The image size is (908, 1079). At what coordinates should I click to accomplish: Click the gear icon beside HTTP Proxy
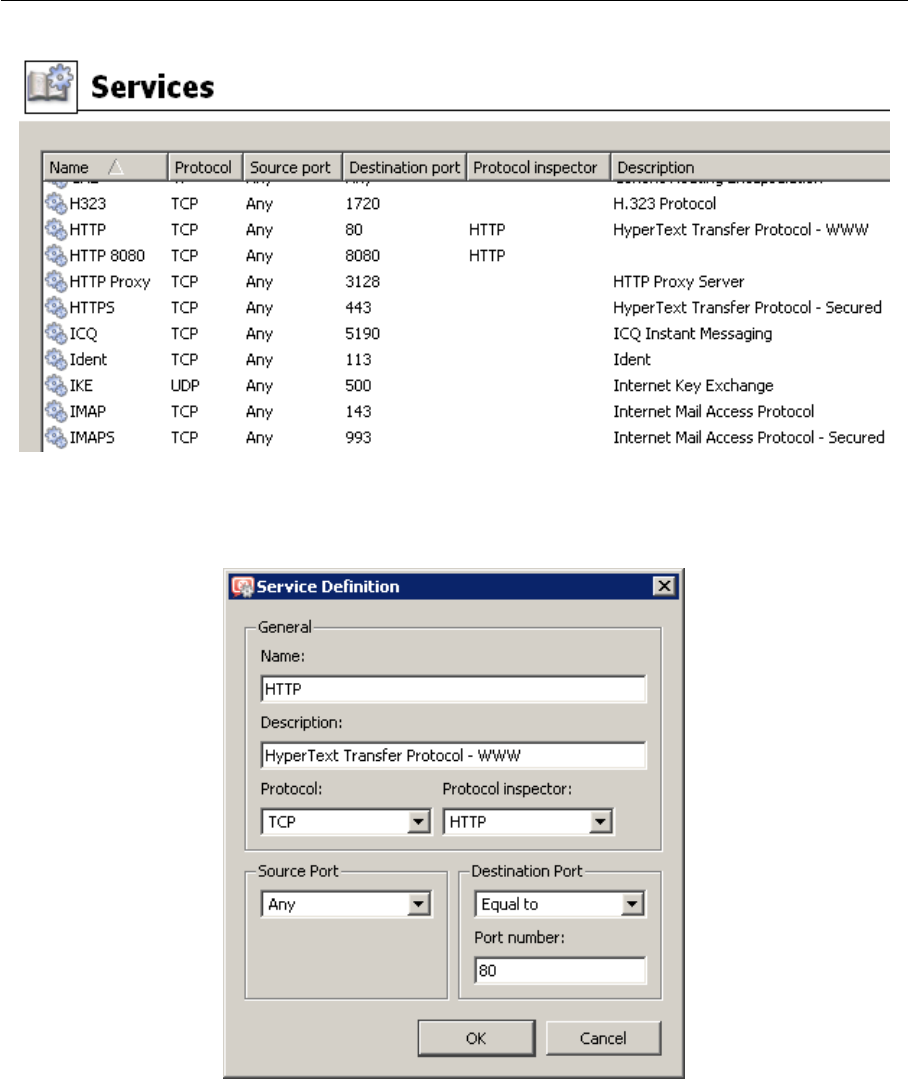pos(56,281)
